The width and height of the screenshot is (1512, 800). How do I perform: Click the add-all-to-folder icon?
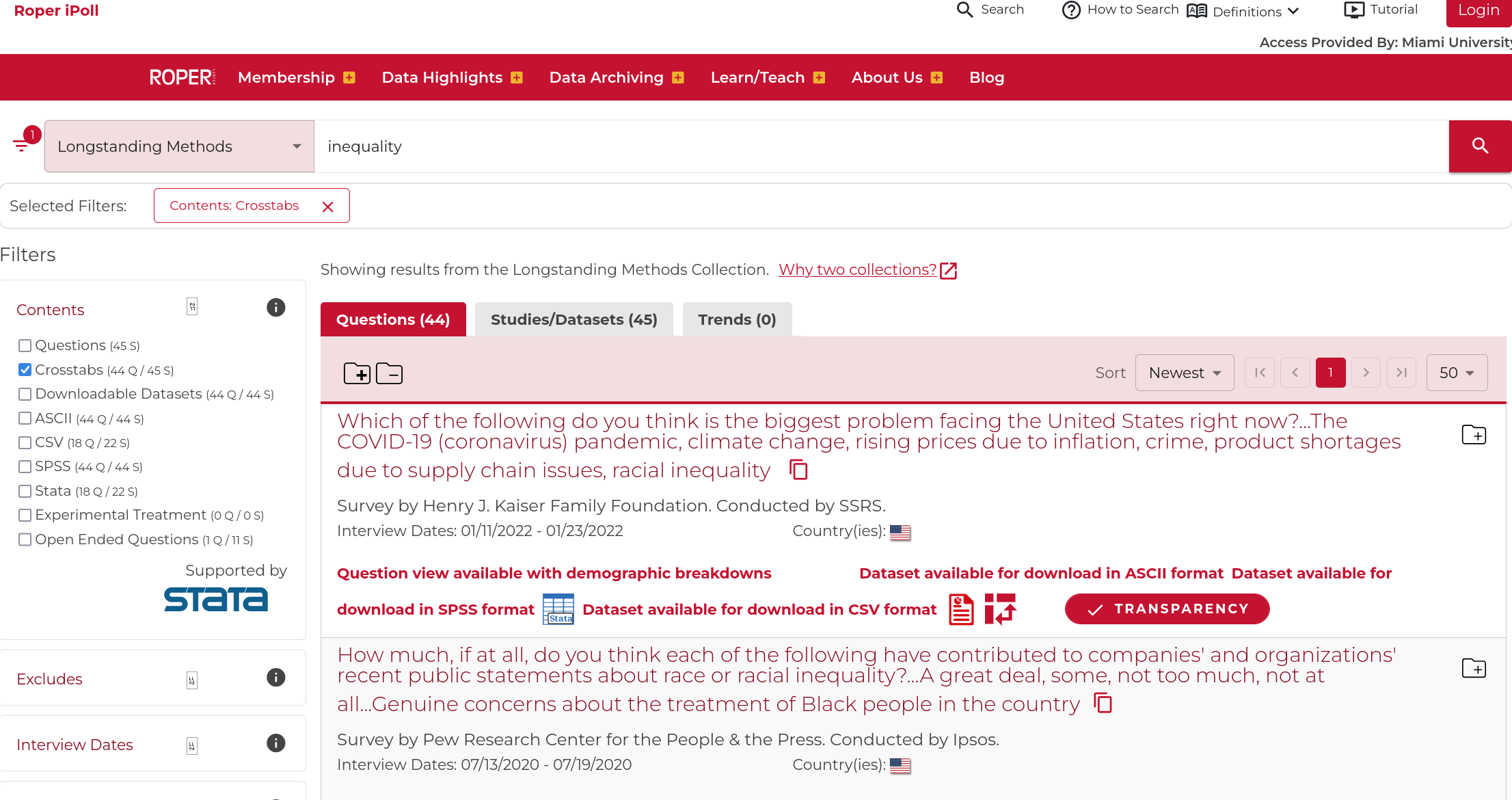pyautogui.click(x=357, y=373)
